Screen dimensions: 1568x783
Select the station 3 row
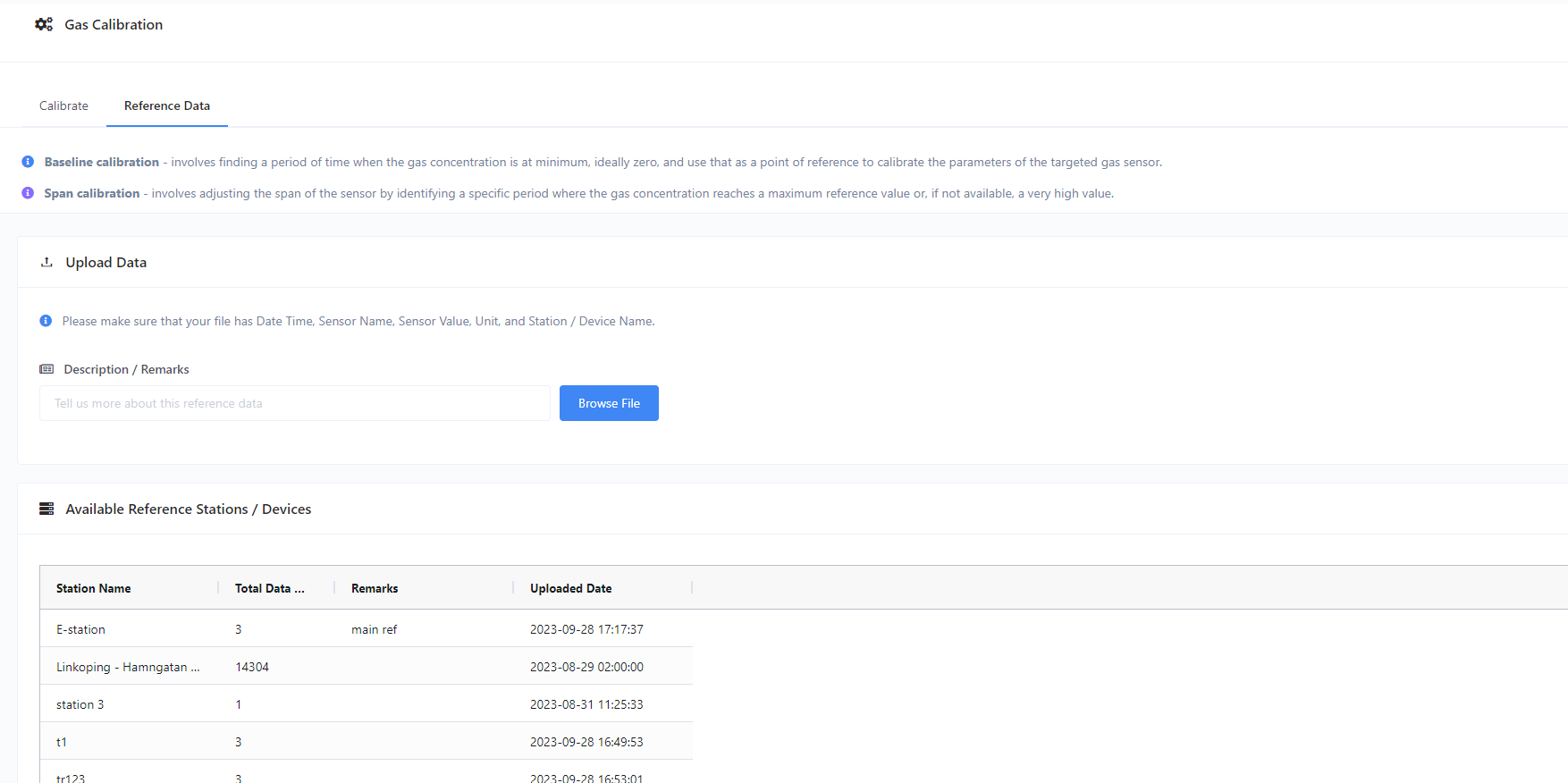(x=367, y=704)
